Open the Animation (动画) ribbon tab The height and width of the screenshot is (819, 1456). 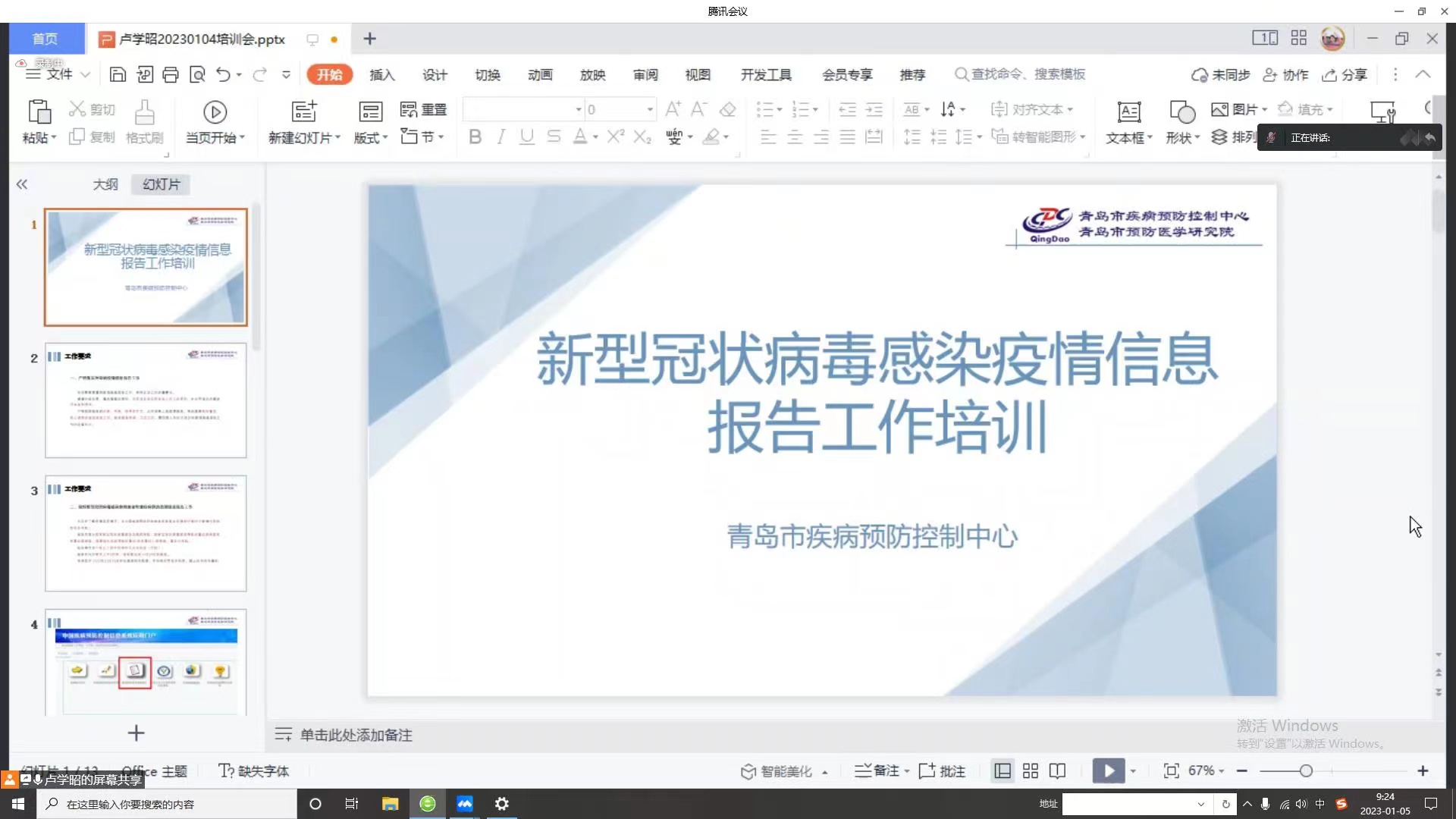coord(540,74)
